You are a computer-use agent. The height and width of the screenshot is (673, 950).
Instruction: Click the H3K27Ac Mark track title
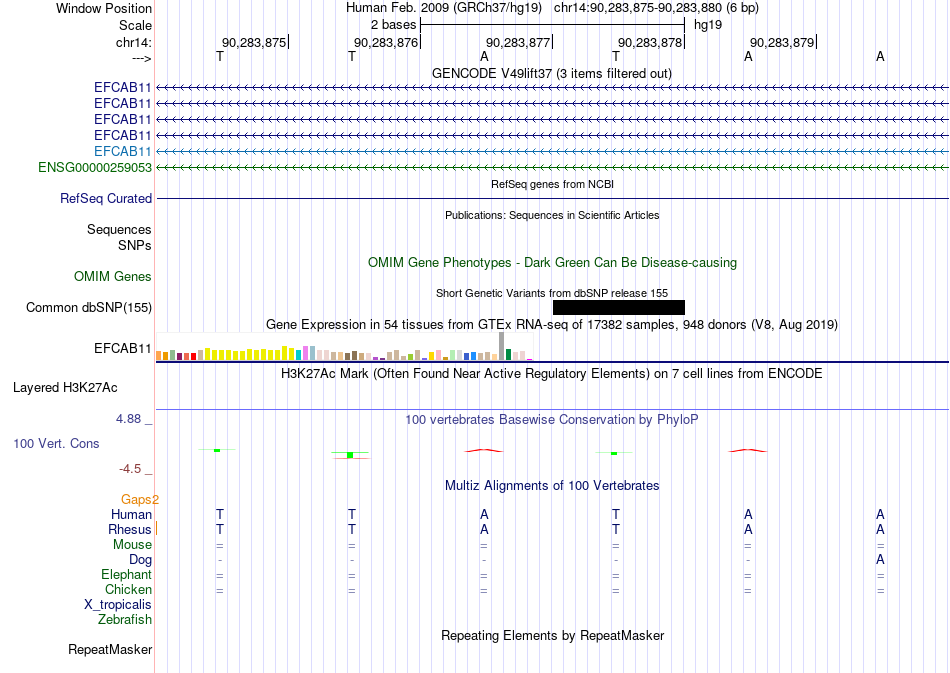pos(551,373)
